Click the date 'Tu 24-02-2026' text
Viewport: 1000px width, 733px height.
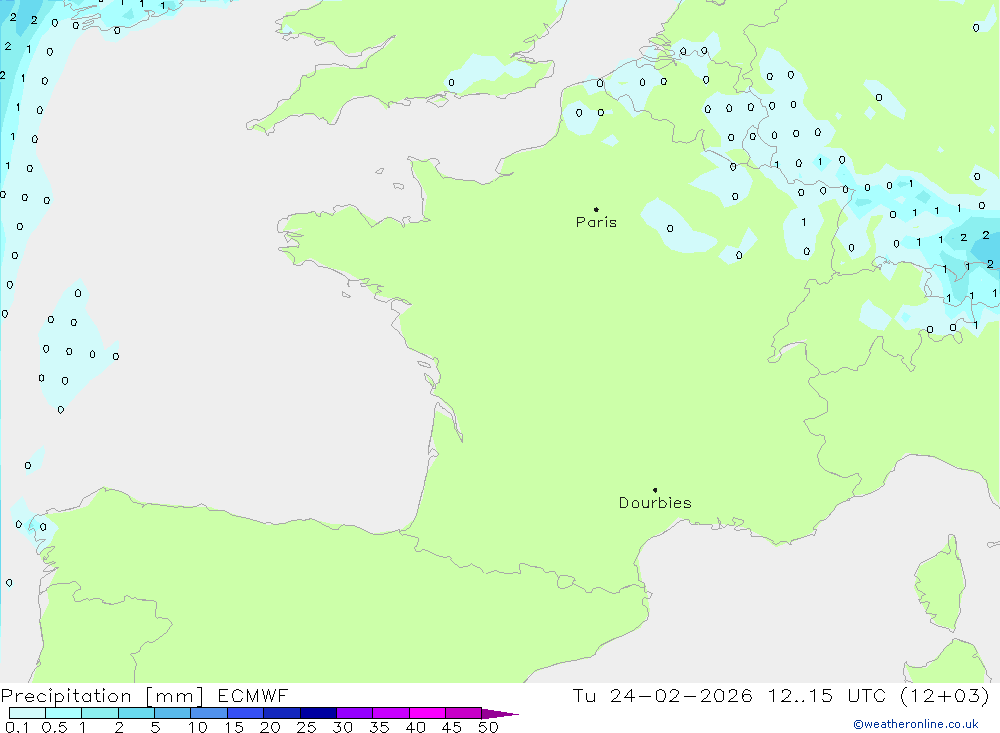pyautogui.click(x=662, y=695)
